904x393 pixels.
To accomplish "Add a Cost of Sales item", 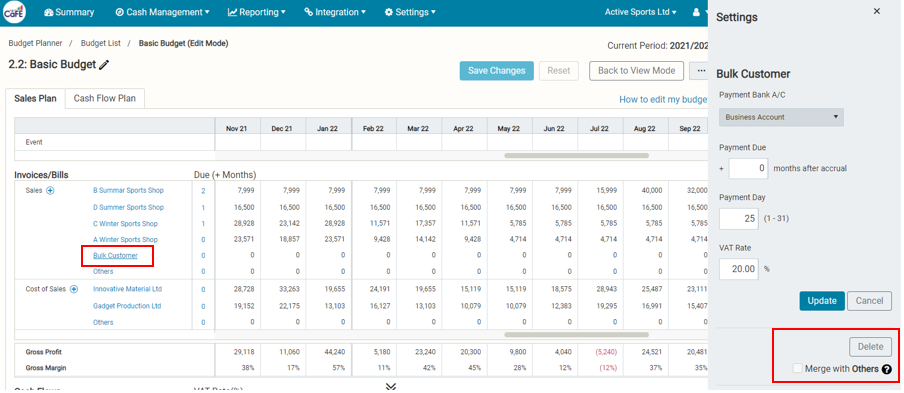I will tap(74, 289).
